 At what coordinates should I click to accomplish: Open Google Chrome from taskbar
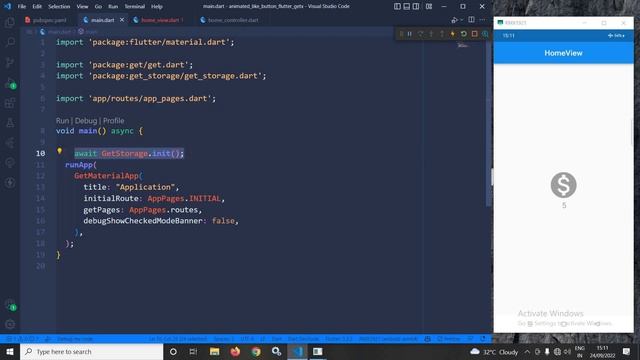[256, 351]
